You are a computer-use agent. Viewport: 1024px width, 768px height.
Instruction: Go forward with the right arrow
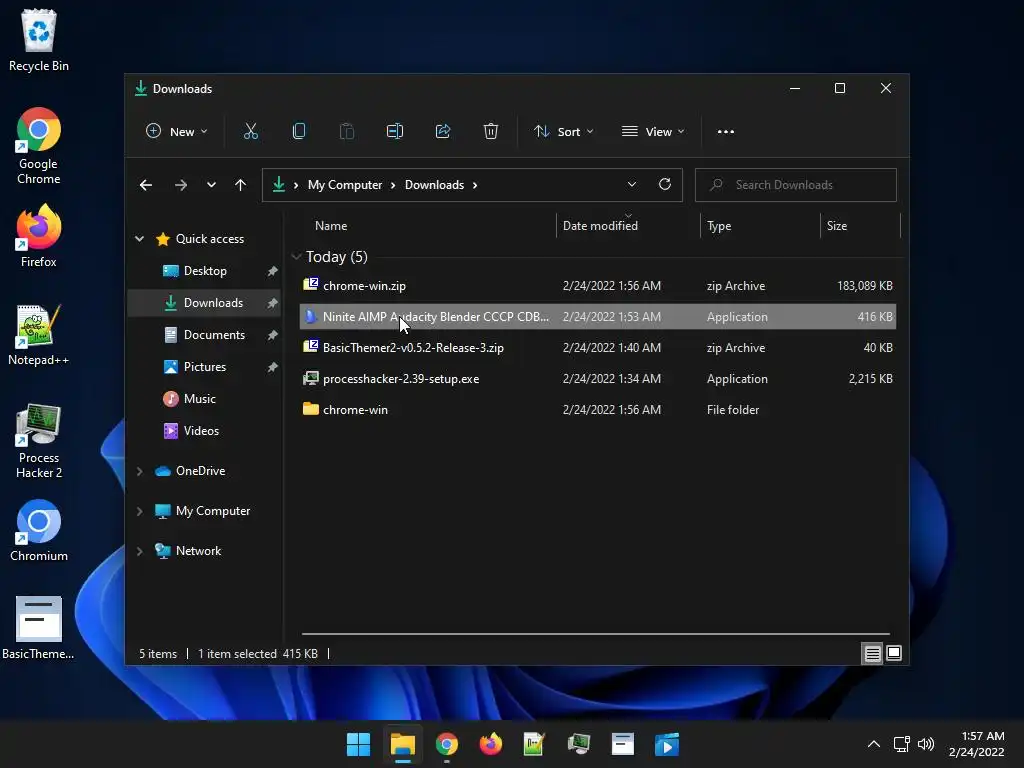181,185
